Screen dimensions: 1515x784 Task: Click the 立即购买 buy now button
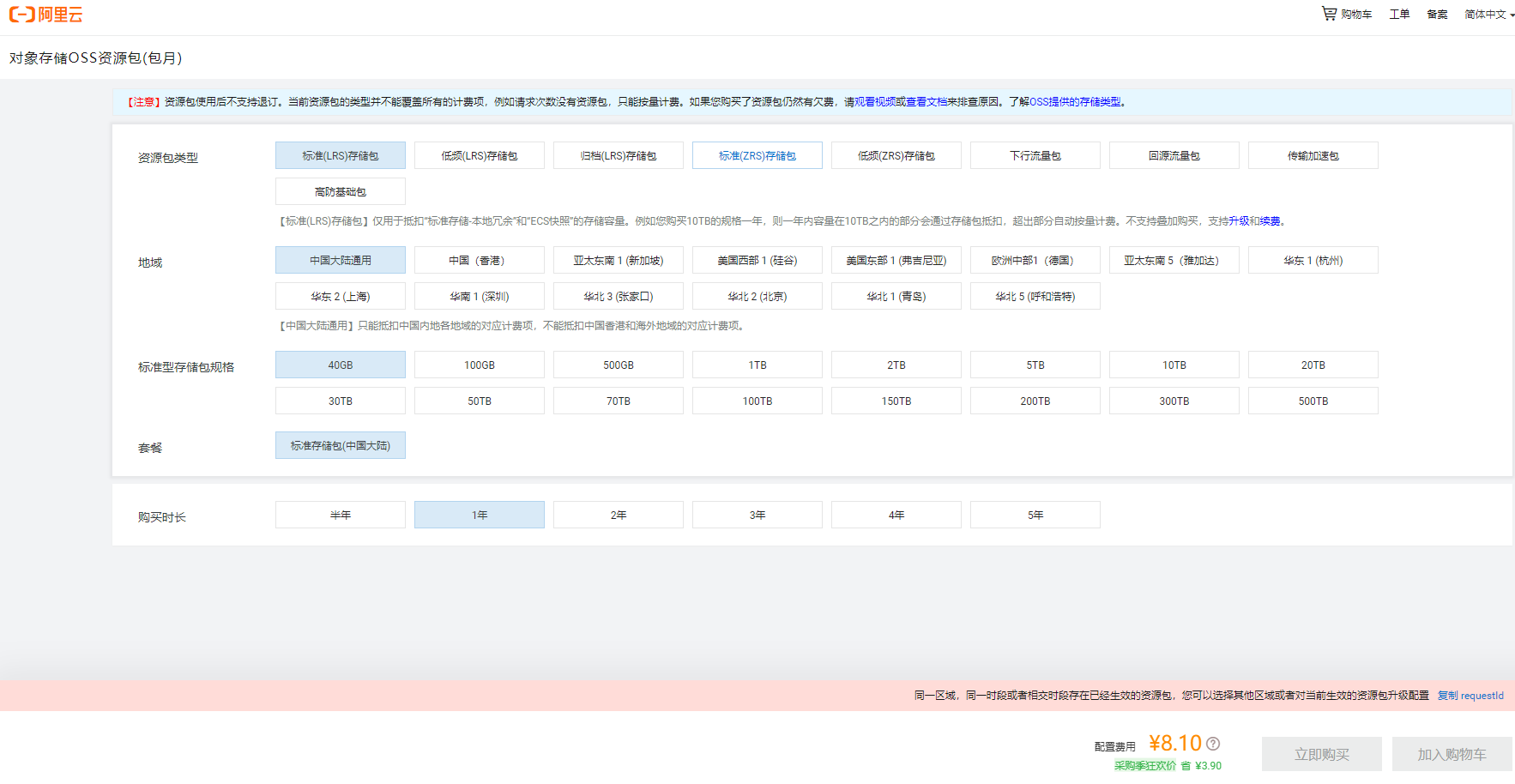coord(1322,754)
